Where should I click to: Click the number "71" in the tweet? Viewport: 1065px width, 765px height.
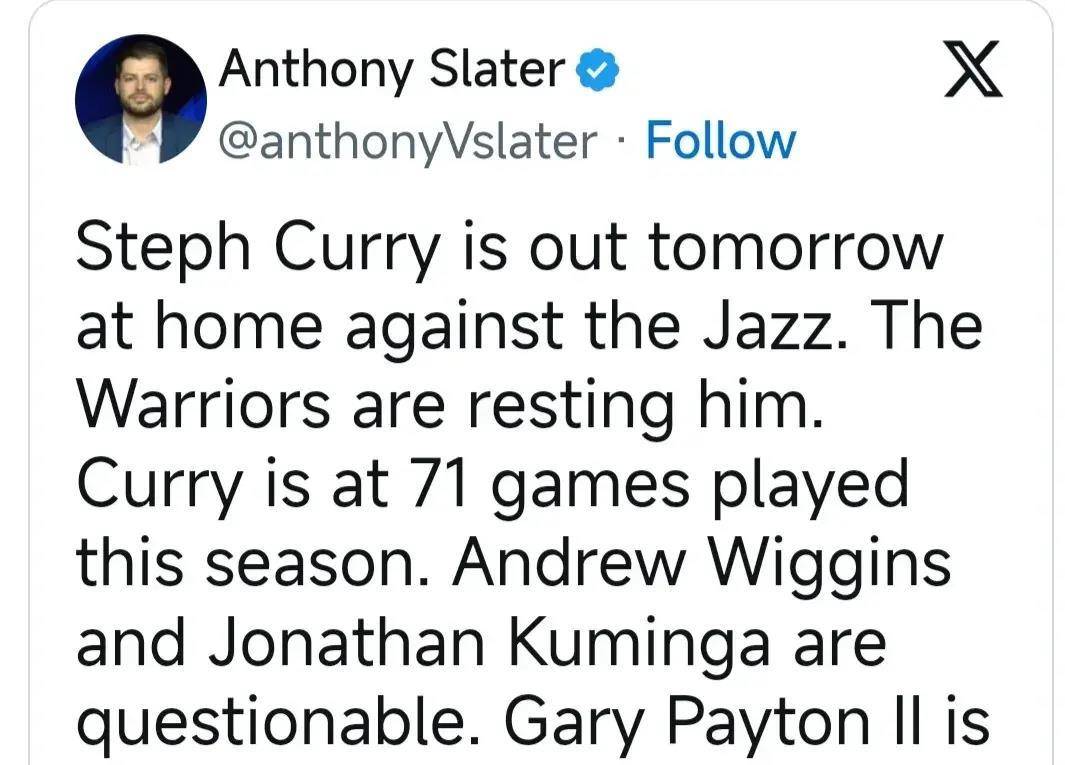[438, 484]
